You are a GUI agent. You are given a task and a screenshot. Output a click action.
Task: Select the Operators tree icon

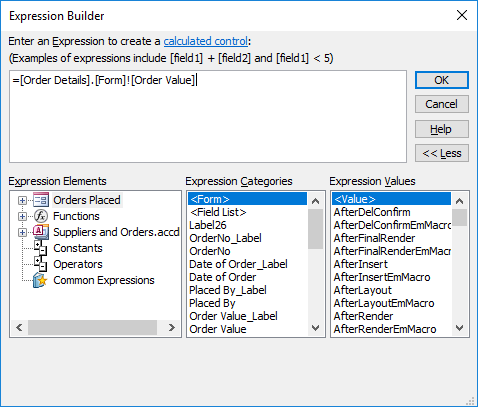[x=41, y=264]
